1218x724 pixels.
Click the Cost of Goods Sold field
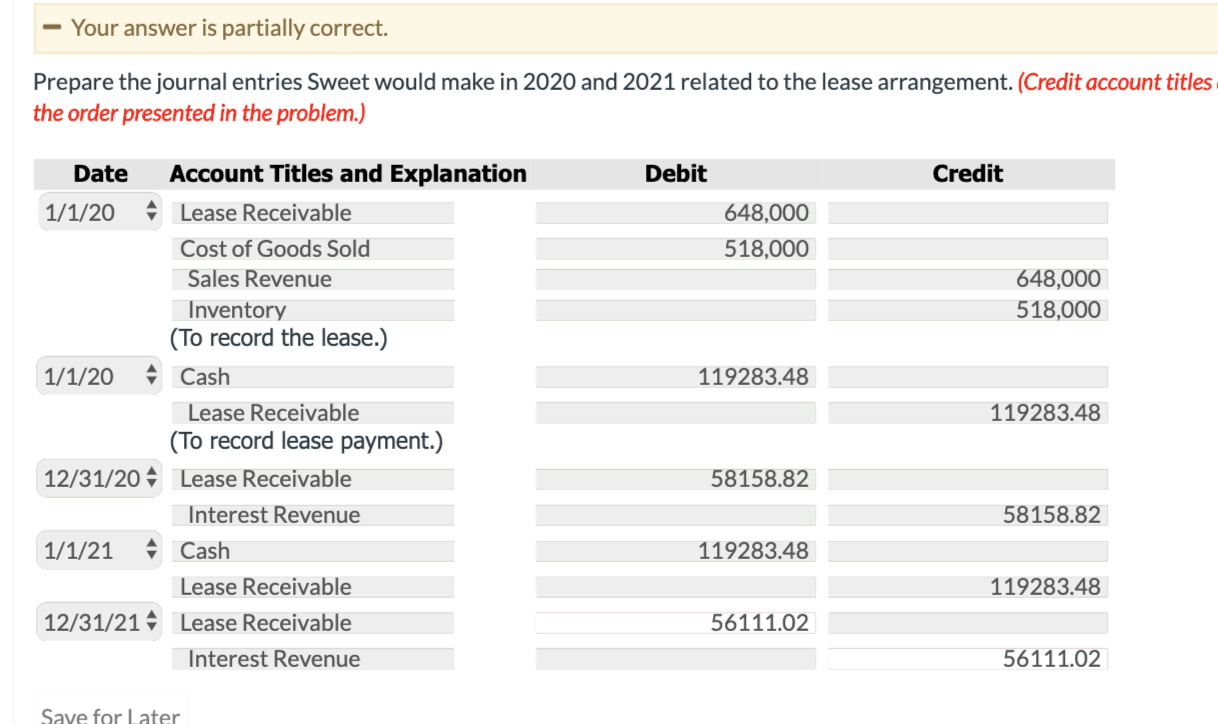(x=313, y=248)
